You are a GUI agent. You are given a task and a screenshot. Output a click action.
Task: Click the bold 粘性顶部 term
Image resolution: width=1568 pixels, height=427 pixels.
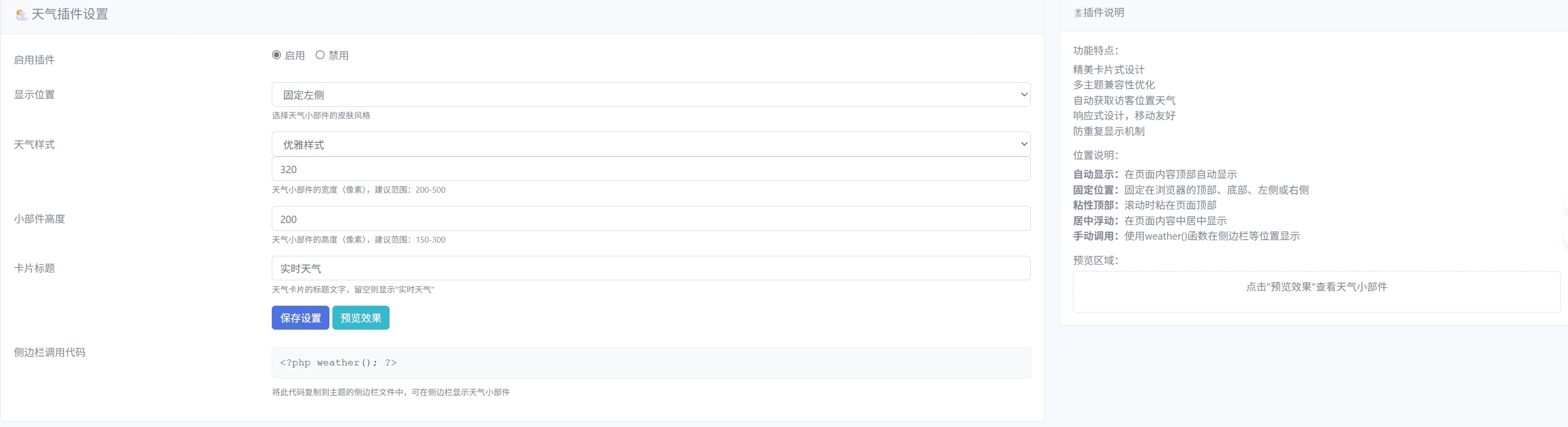point(1095,205)
